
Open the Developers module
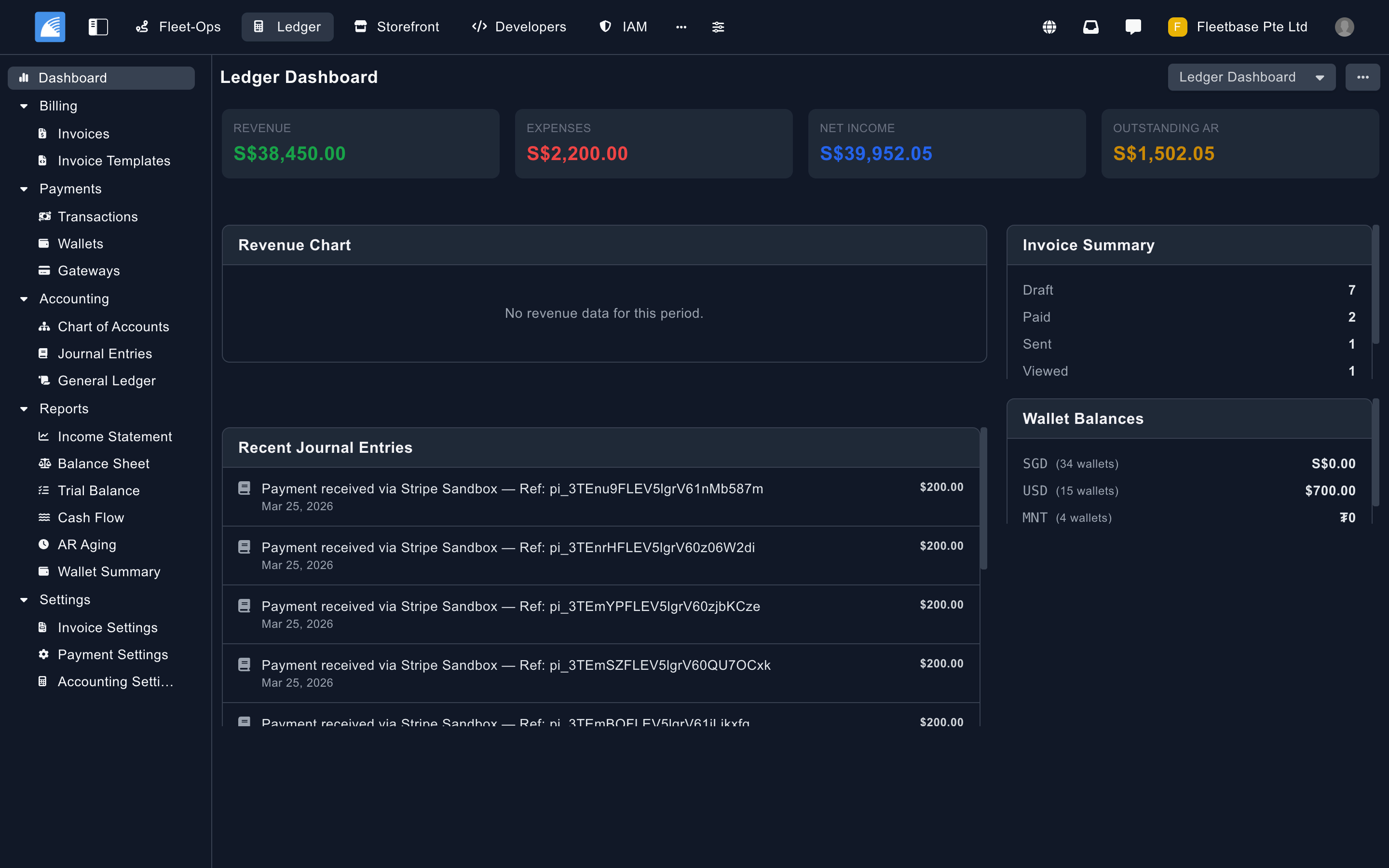click(x=519, y=27)
